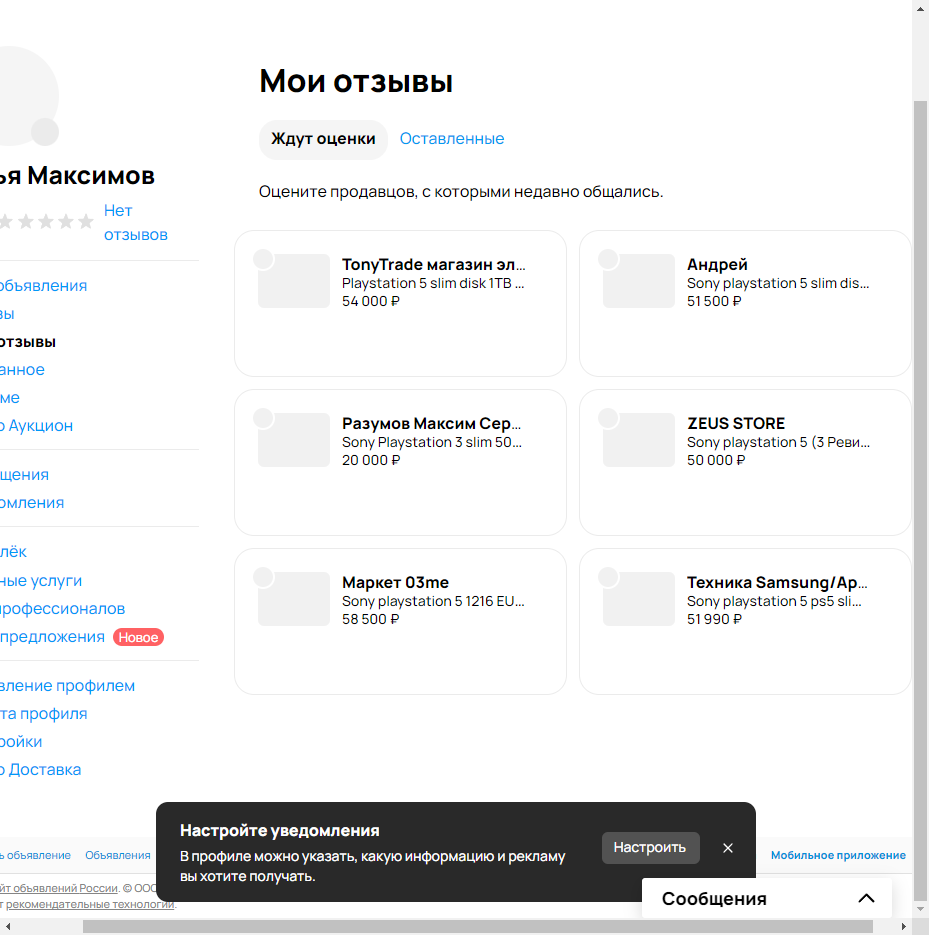Click Playstation 5 slim disk 1TB title
Image resolution: width=929 pixels, height=935 pixels.
433,283
